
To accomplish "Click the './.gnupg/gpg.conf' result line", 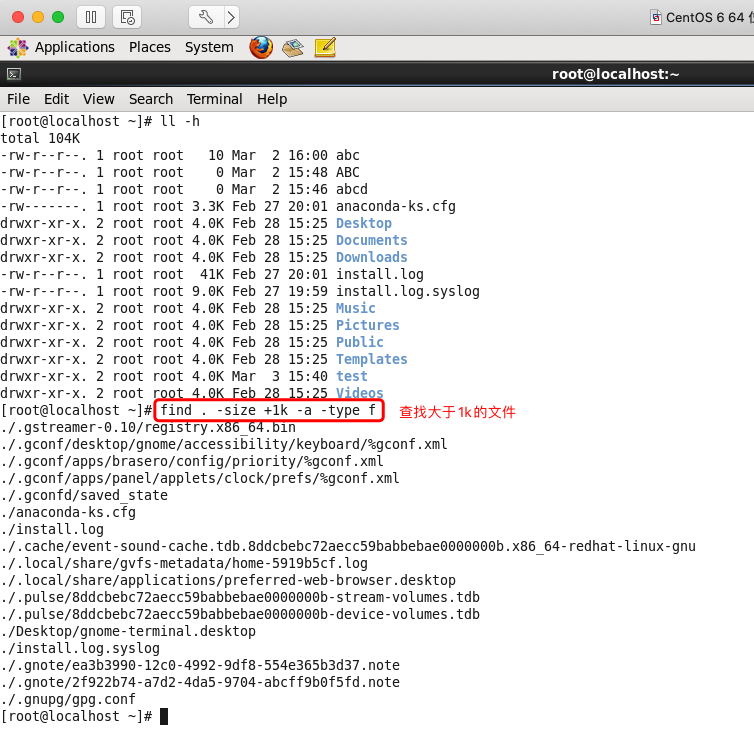I will [x=68, y=699].
